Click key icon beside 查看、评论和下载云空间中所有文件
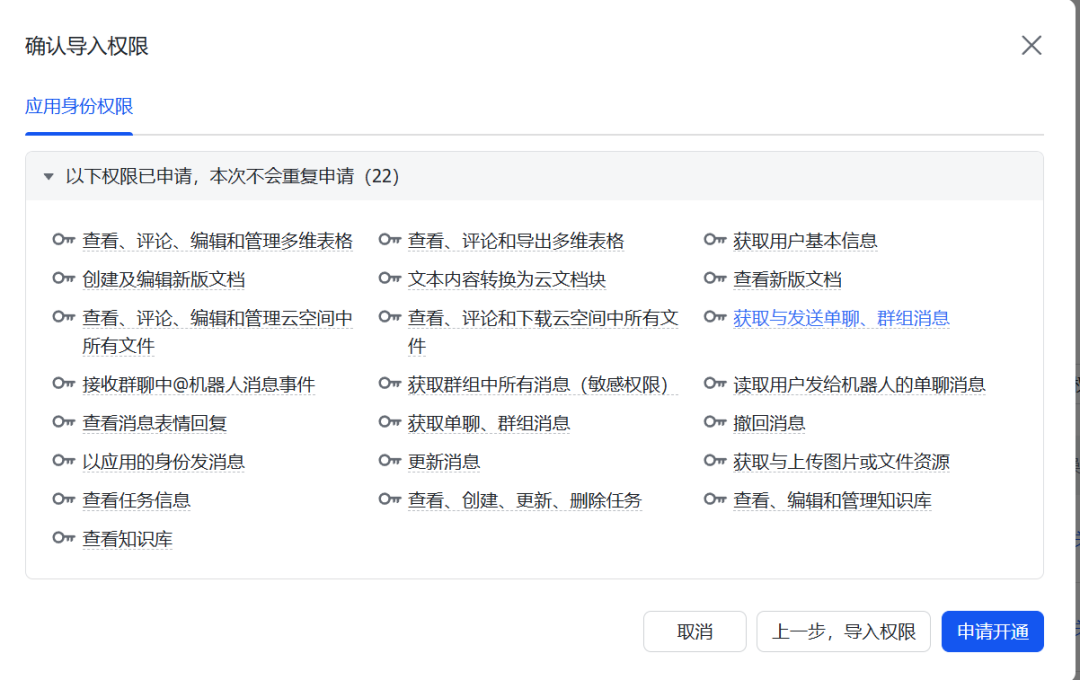The image size is (1080, 680). tap(389, 317)
